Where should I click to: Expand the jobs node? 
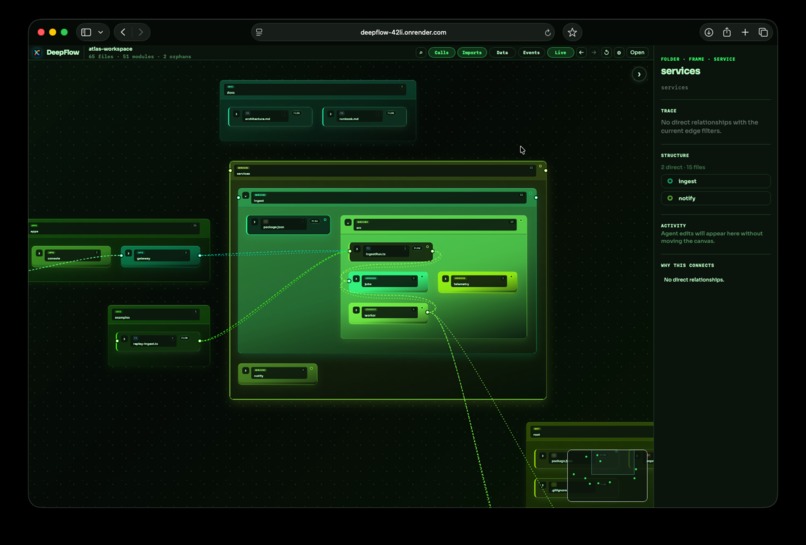click(356, 279)
